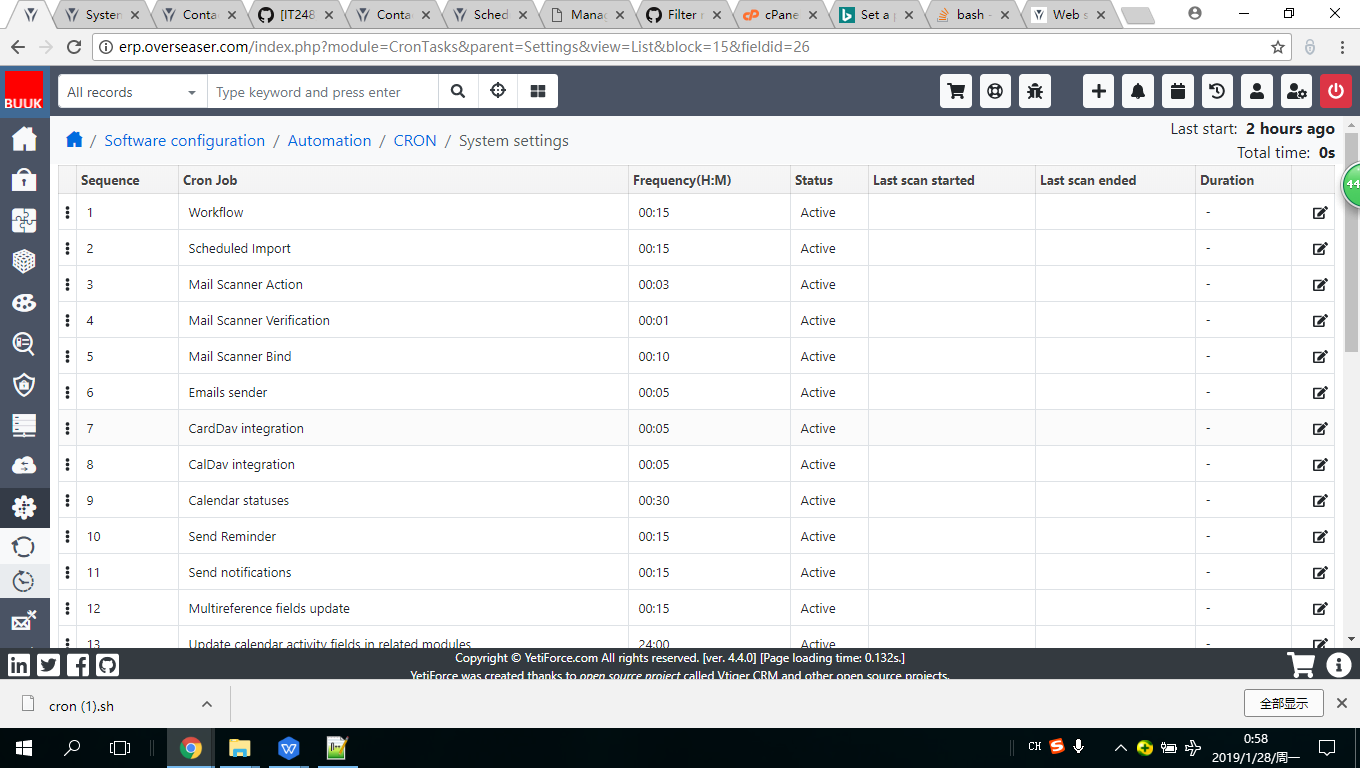
Task: Click the lifebuoy help icon
Action: 995,91
